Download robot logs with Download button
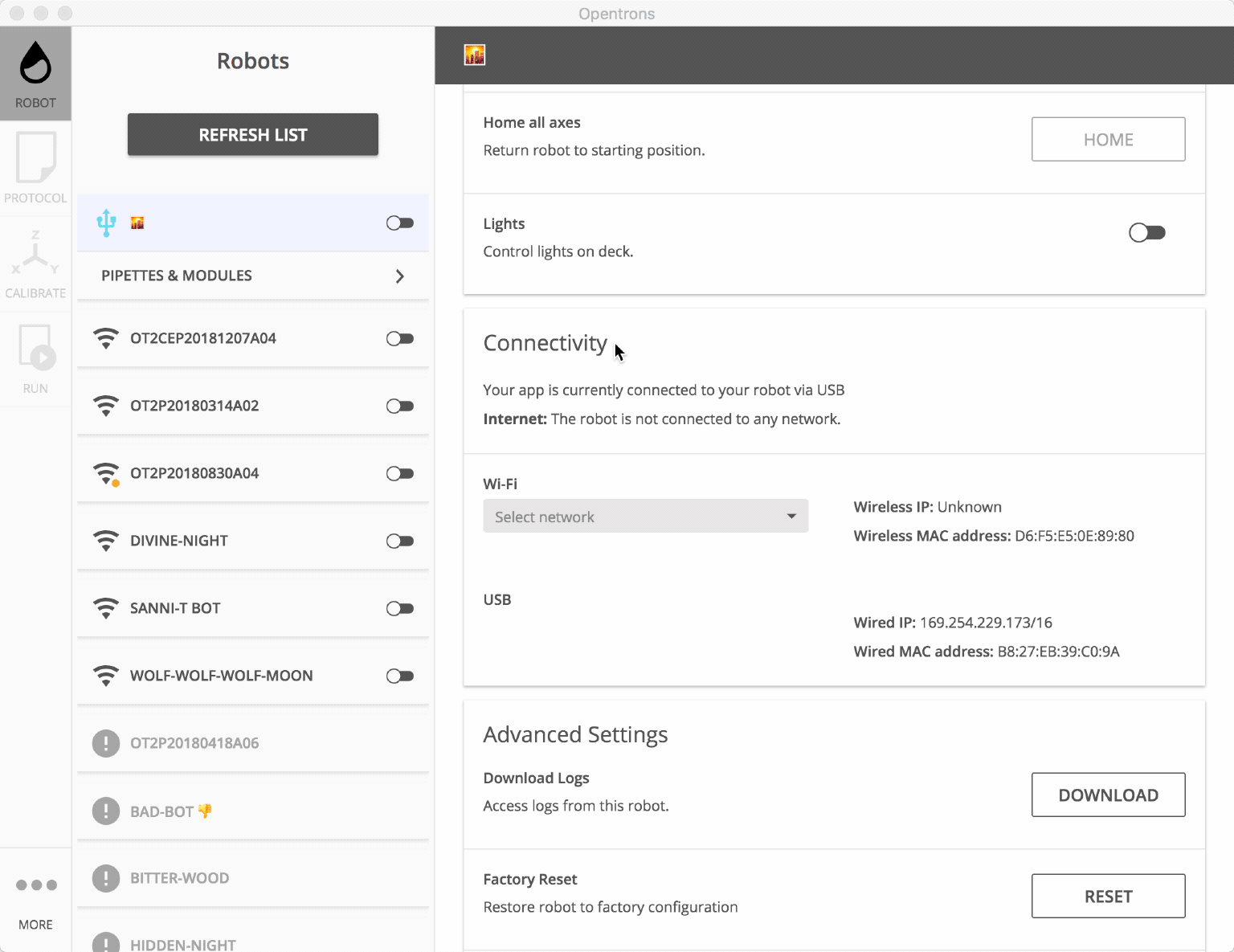This screenshot has height=952, width=1234. pyautogui.click(x=1109, y=795)
